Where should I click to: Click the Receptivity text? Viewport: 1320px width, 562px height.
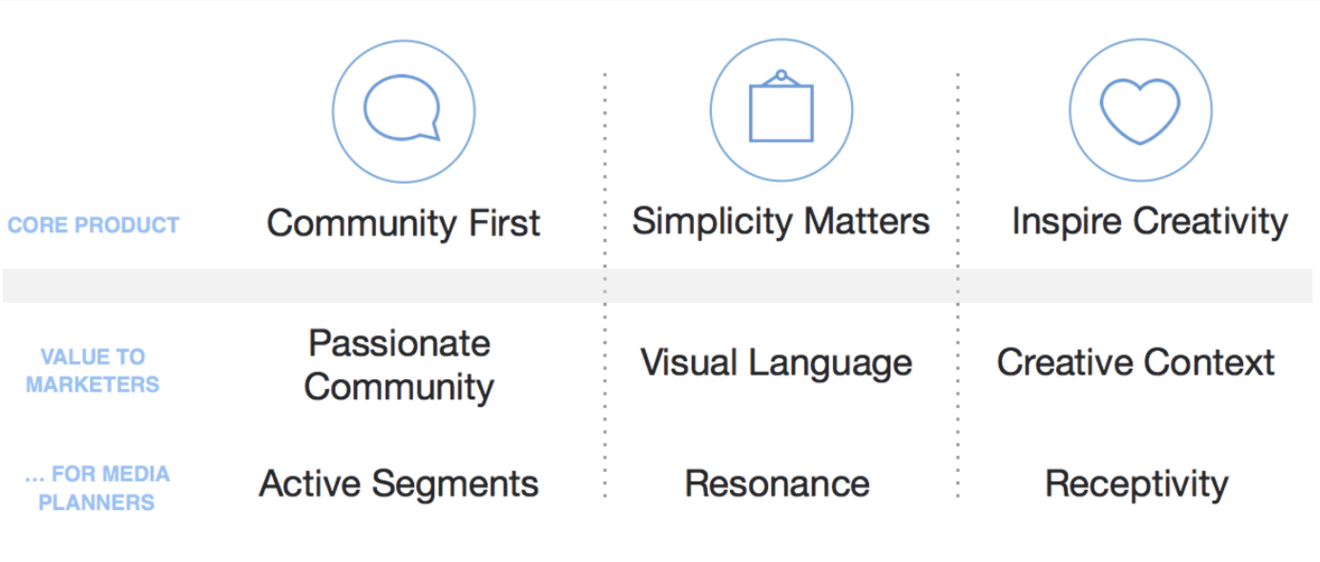pos(1137,485)
